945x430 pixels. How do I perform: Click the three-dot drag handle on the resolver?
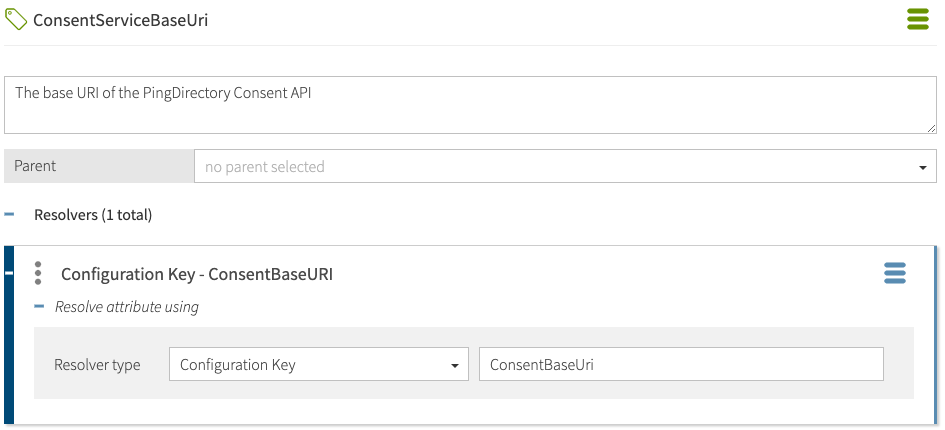coord(38,273)
